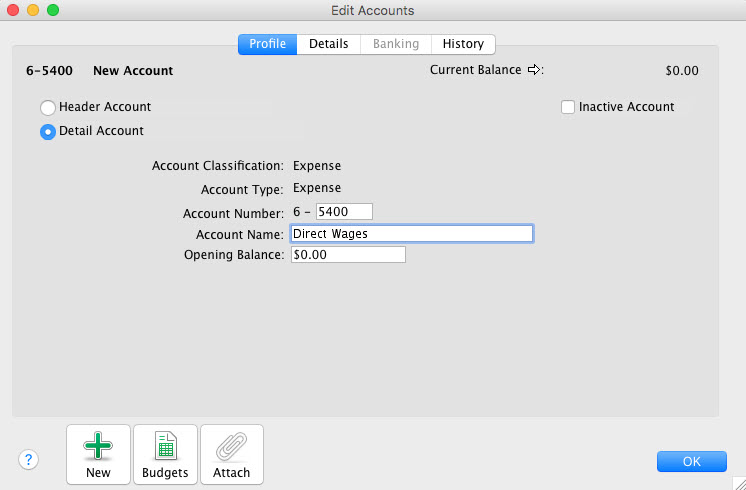Select the Header Account radio button

click(47, 107)
